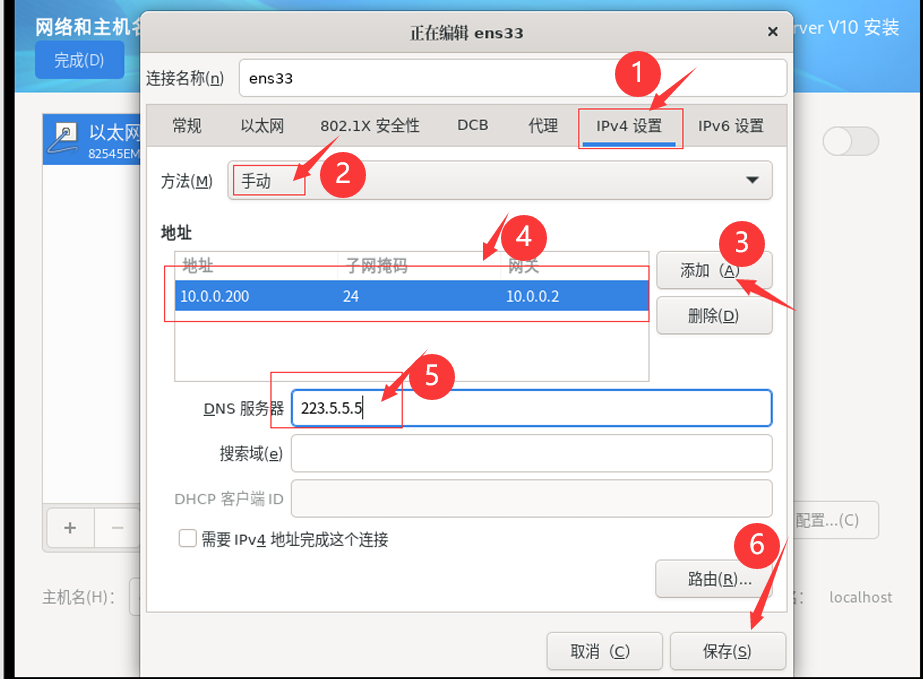Click the DNS 服务器 input field
The image size is (923, 679).
click(x=531, y=408)
